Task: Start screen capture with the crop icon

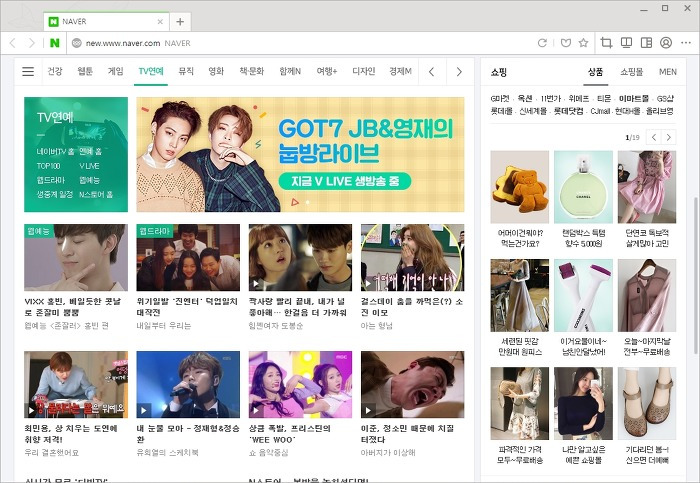Action: [x=606, y=43]
